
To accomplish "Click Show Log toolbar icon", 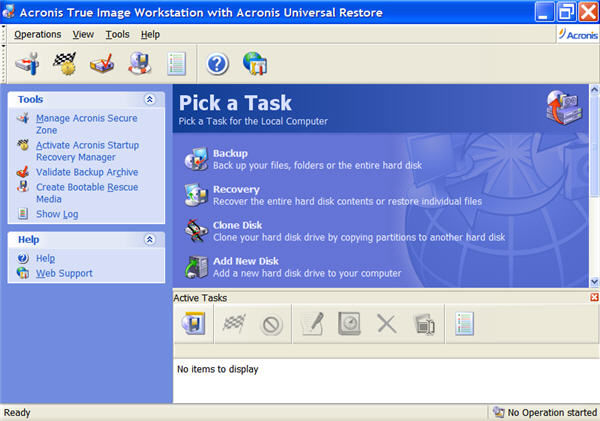I will (176, 64).
